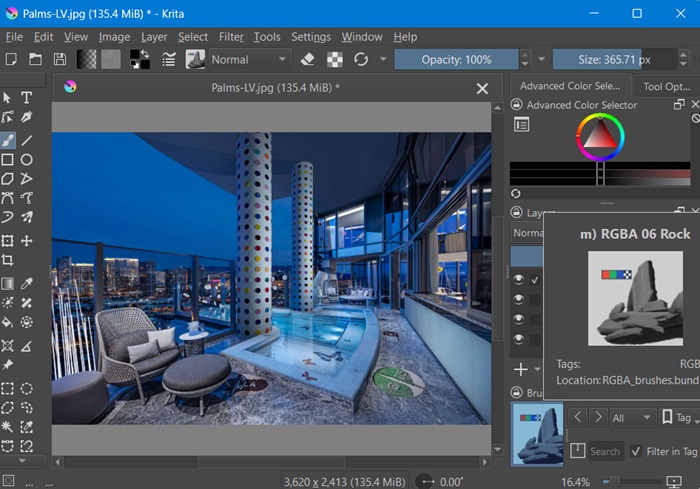This screenshot has height=489, width=700.
Task: Select the Freehand Brush tool
Action: [x=8, y=140]
